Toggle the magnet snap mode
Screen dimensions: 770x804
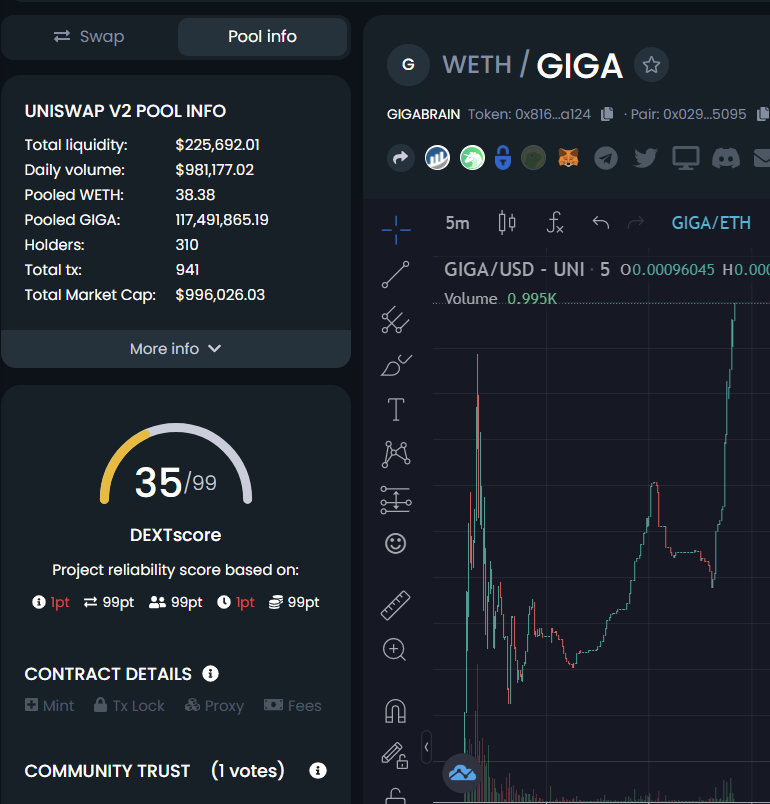[395, 711]
